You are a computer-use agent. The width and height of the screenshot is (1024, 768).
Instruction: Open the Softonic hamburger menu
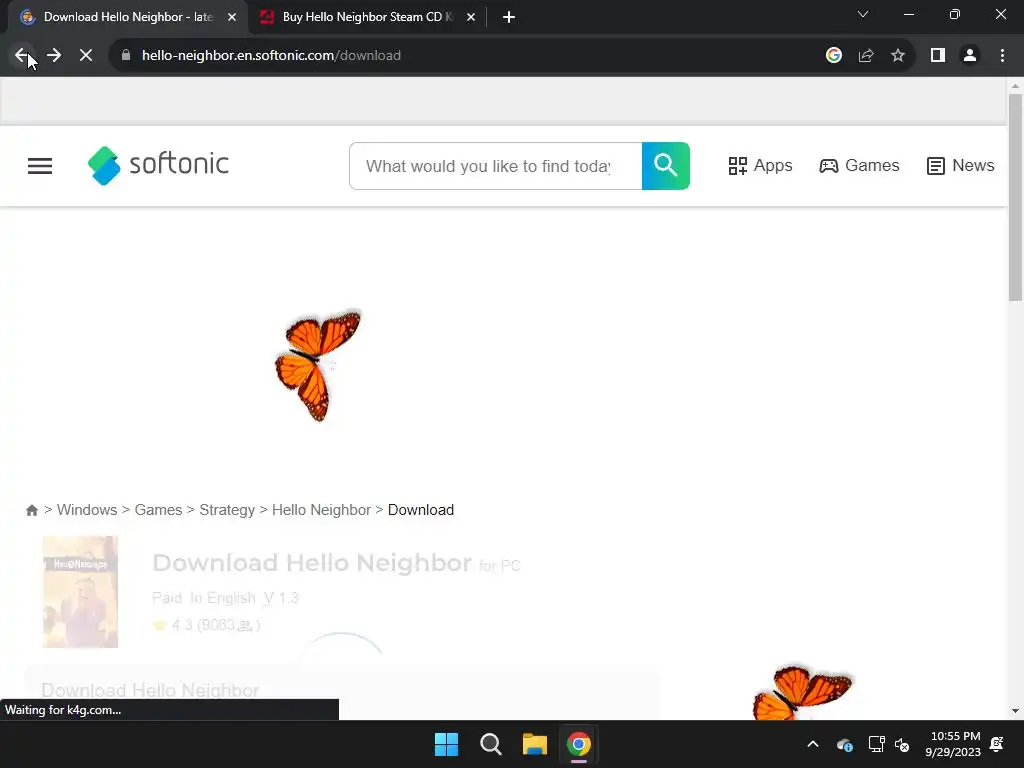click(x=40, y=166)
